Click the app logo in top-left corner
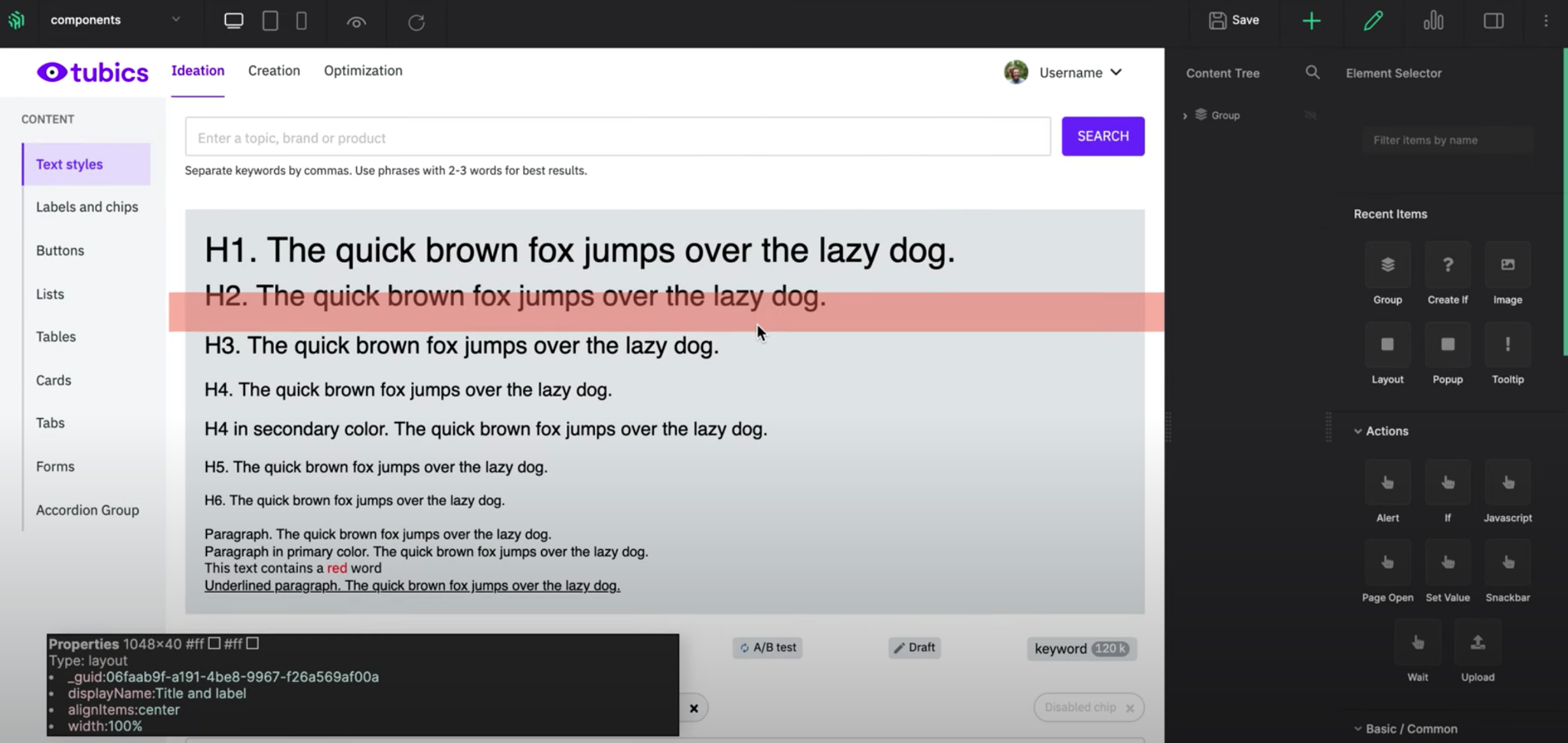 pyautogui.click(x=17, y=20)
